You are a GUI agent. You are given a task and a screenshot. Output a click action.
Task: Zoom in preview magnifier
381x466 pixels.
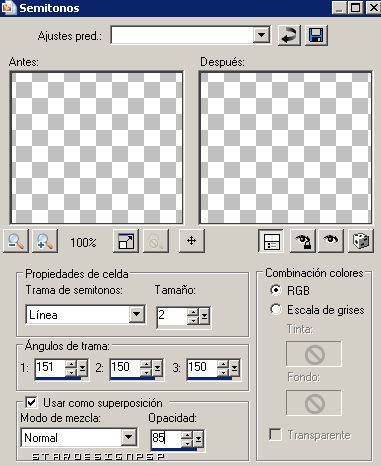[45, 241]
